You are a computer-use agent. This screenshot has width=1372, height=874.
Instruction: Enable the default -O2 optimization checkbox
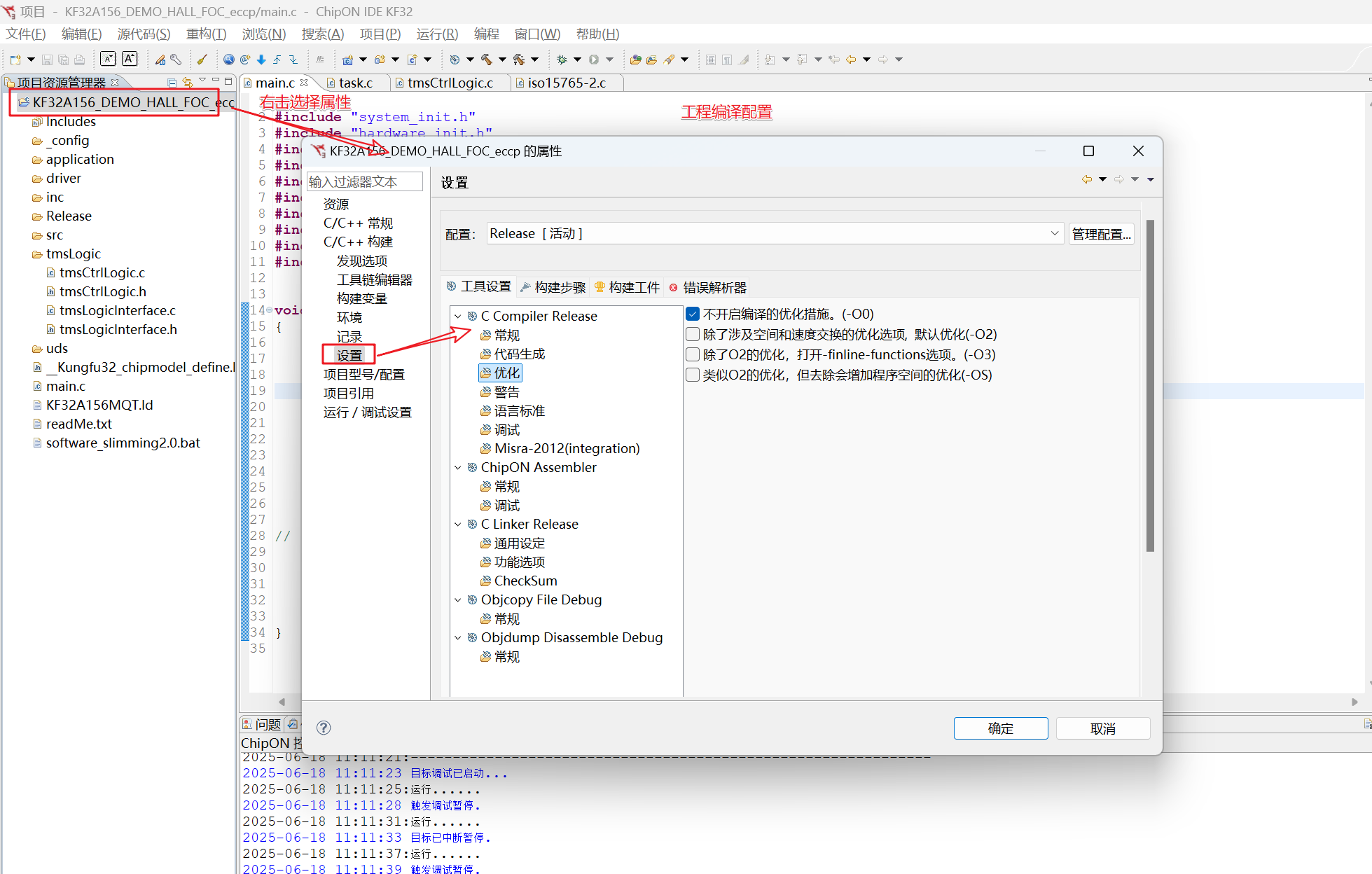tap(693, 334)
